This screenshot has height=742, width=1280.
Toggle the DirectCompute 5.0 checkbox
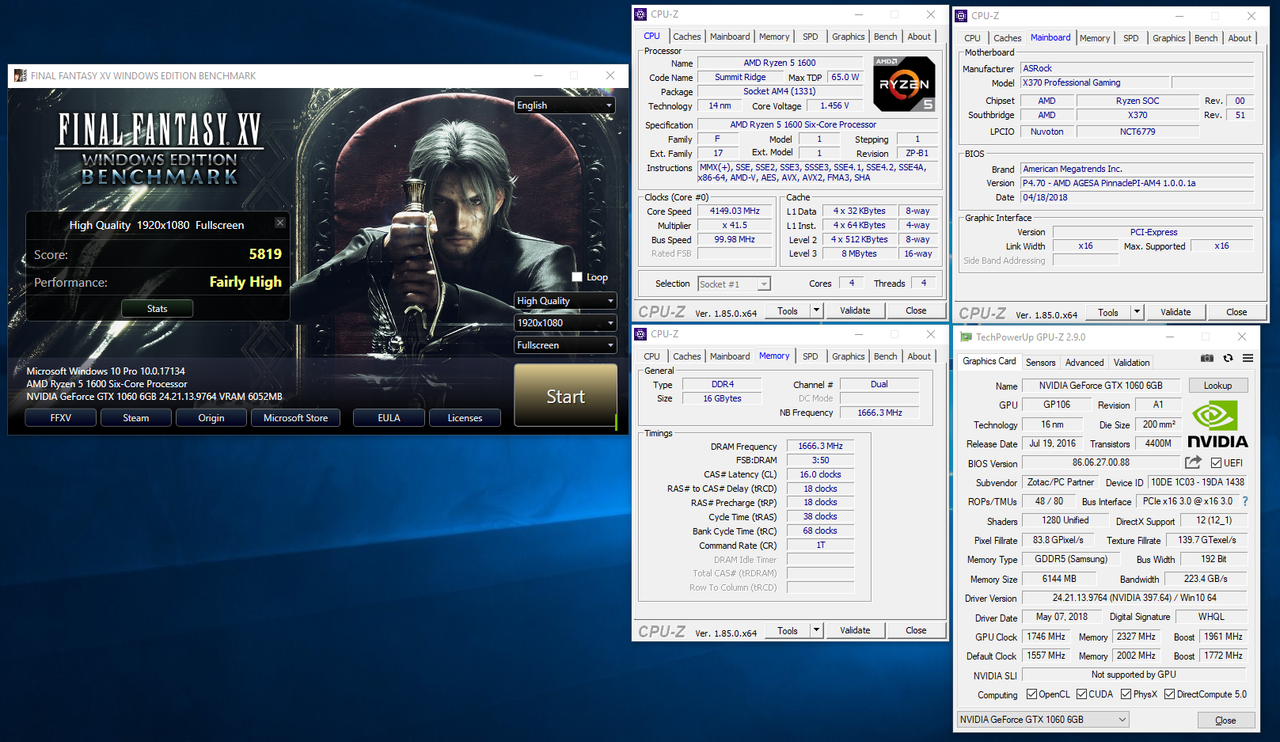pyautogui.click(x=1170, y=694)
